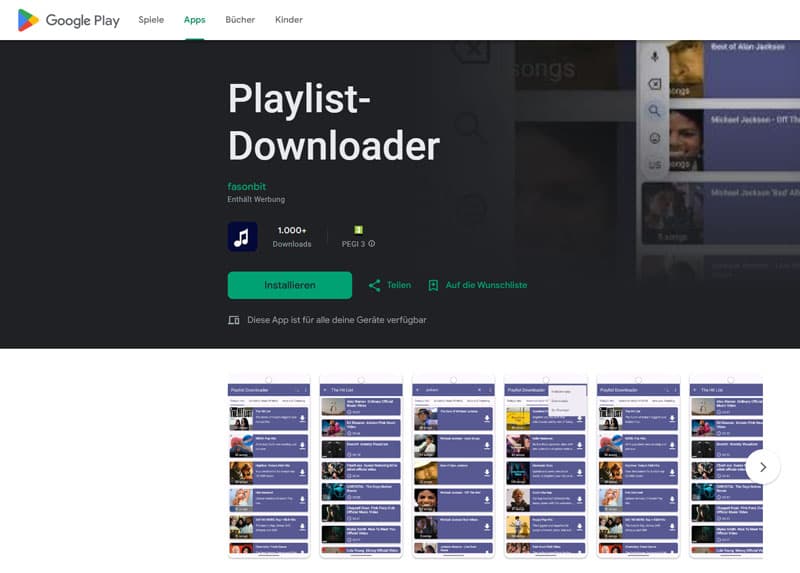
Task: Switch to the Kinder tab
Action: coord(289,20)
